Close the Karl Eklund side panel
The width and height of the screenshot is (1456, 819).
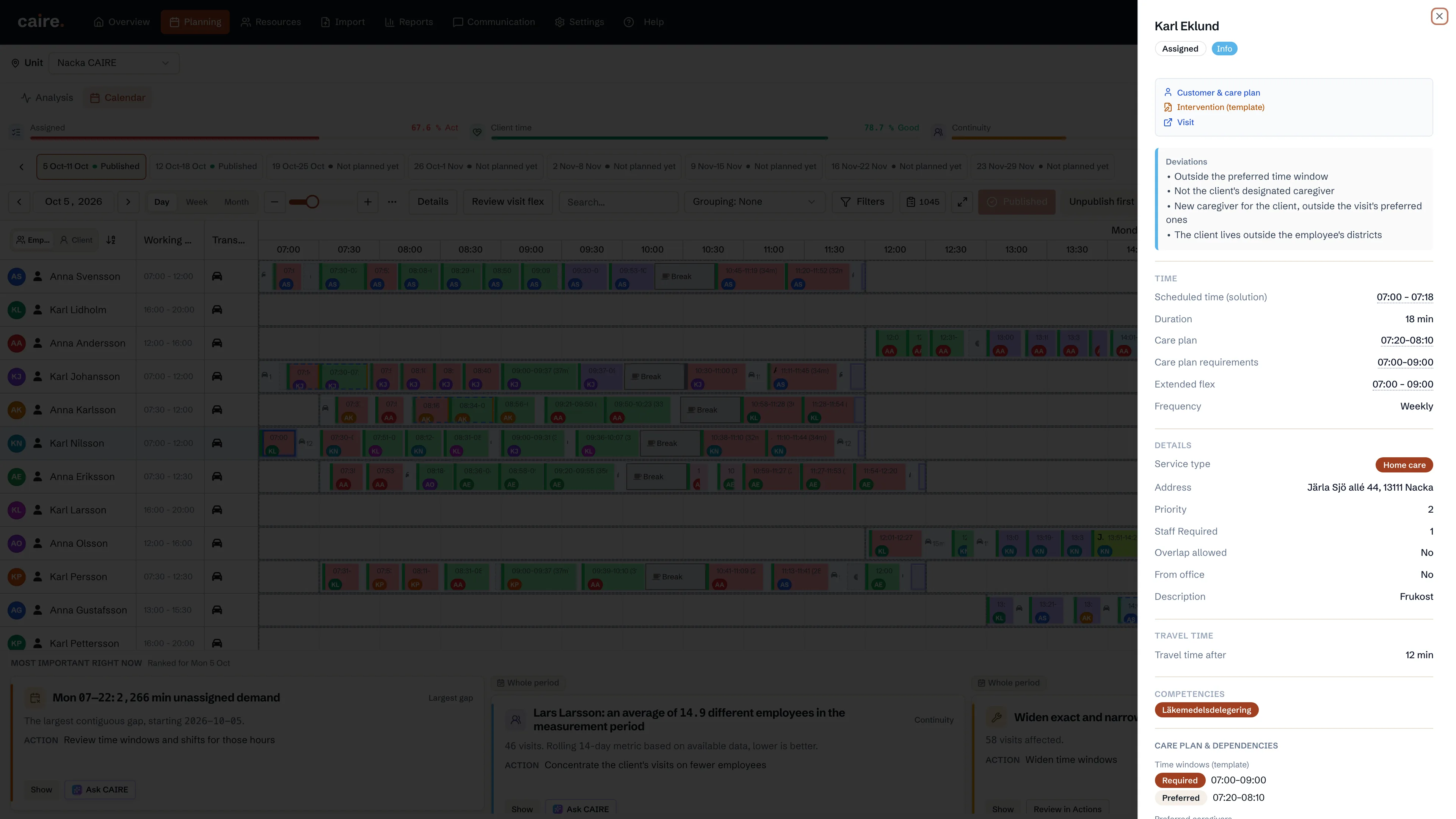[x=1439, y=16]
